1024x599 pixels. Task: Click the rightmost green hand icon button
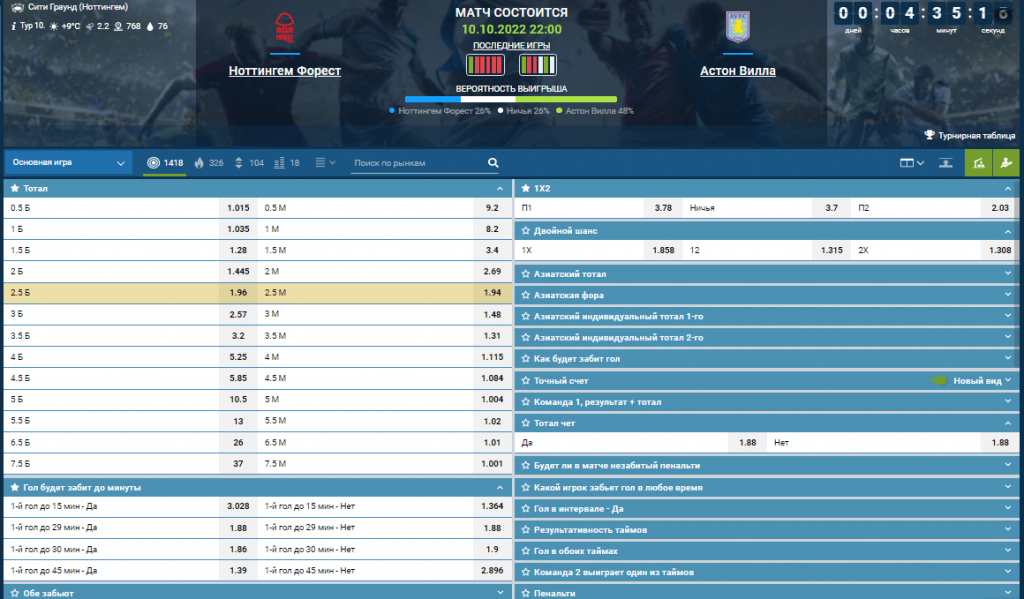click(x=1006, y=163)
